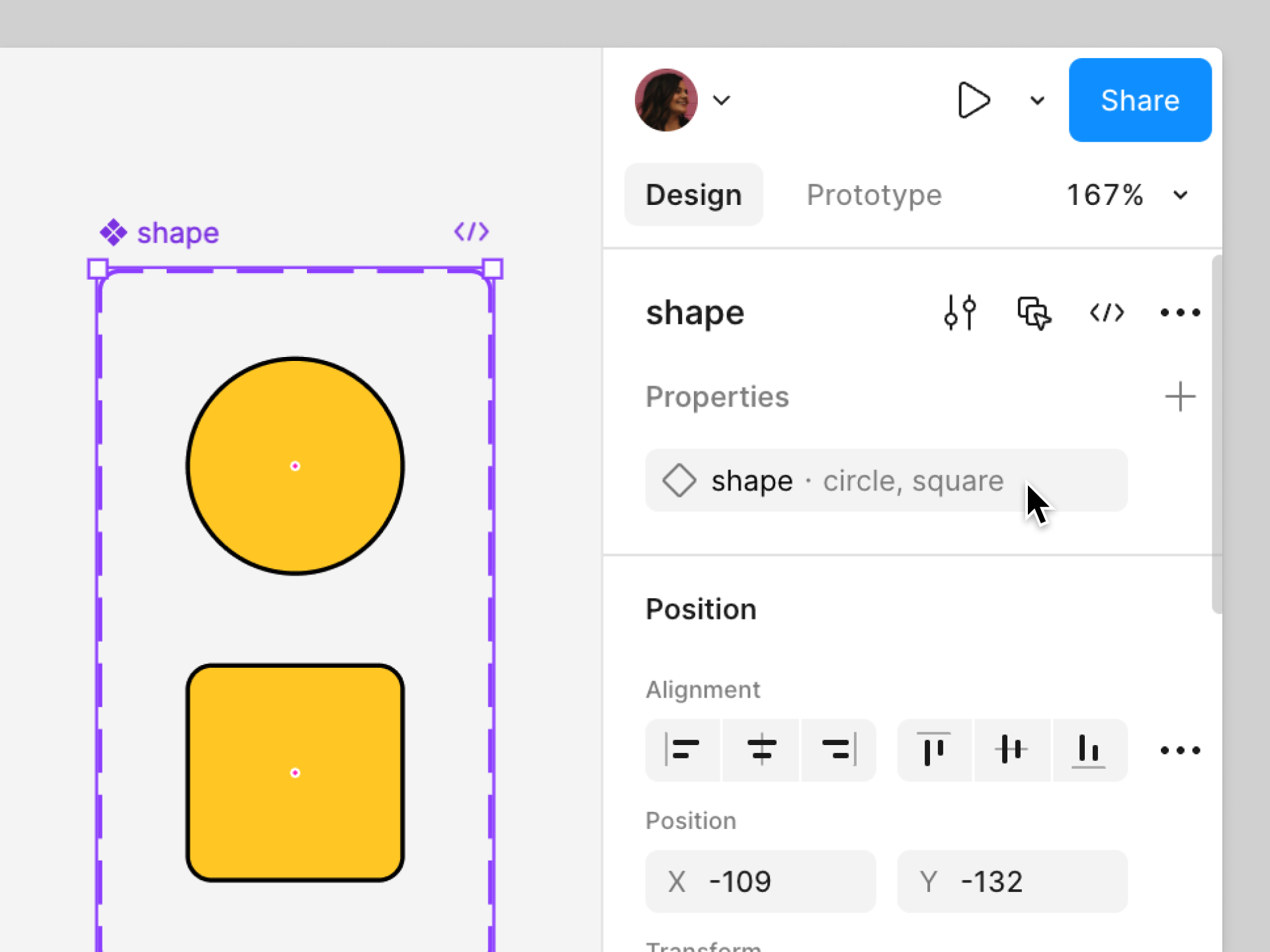1270x952 pixels.
Task: Open more alignment options ellipsis
Action: pos(1180,750)
